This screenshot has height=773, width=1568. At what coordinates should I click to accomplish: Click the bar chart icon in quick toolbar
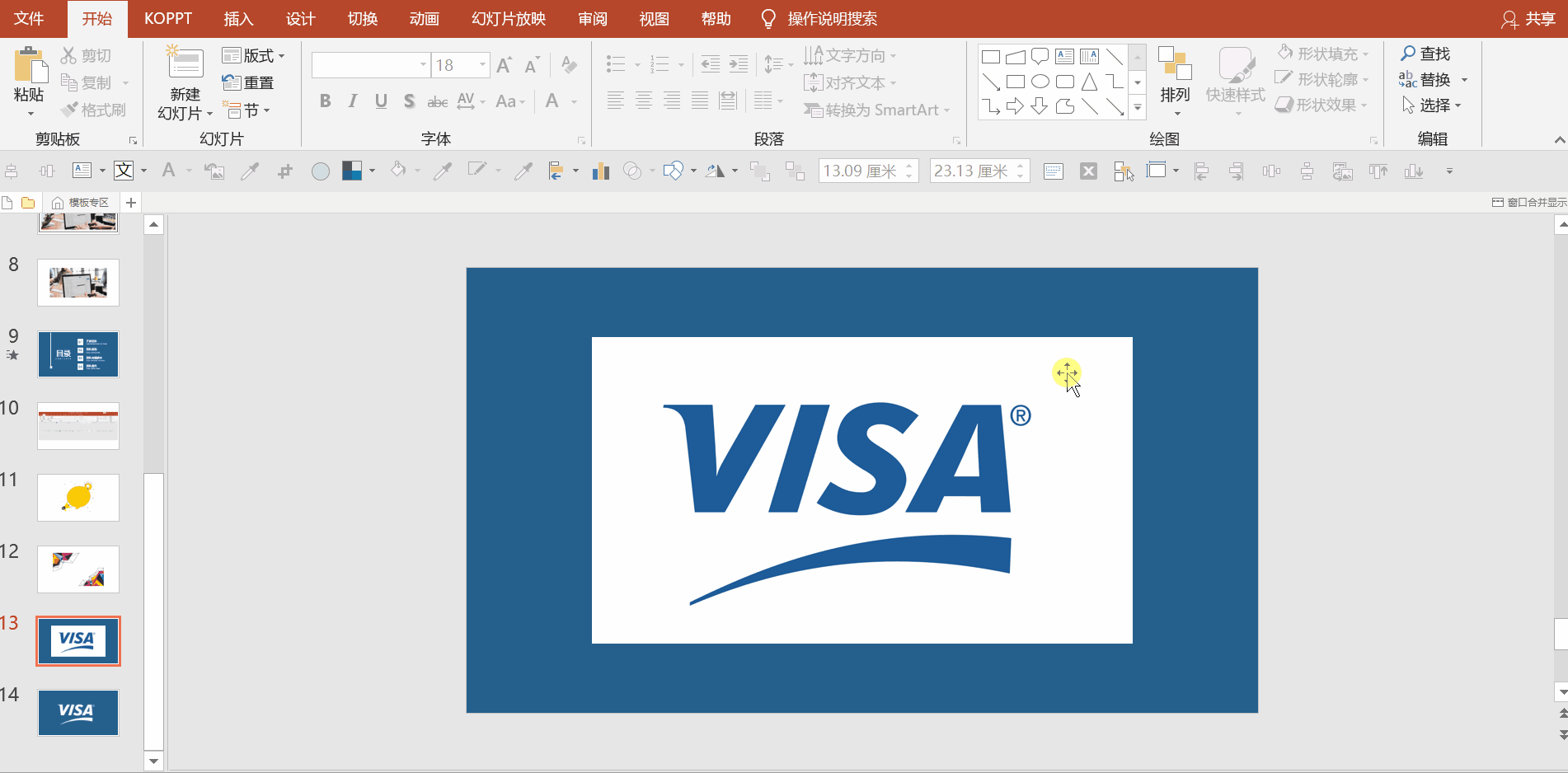click(x=601, y=171)
